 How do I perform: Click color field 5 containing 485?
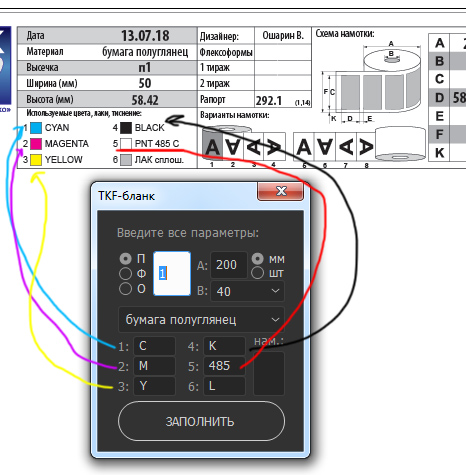(225, 366)
